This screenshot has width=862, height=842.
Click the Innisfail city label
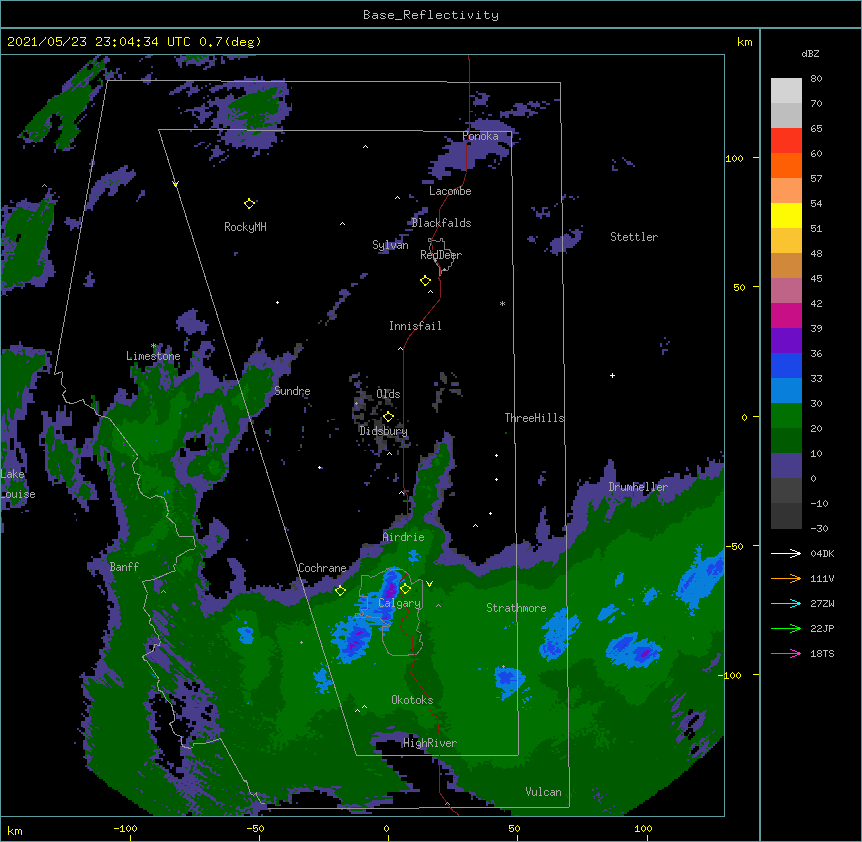[415, 326]
